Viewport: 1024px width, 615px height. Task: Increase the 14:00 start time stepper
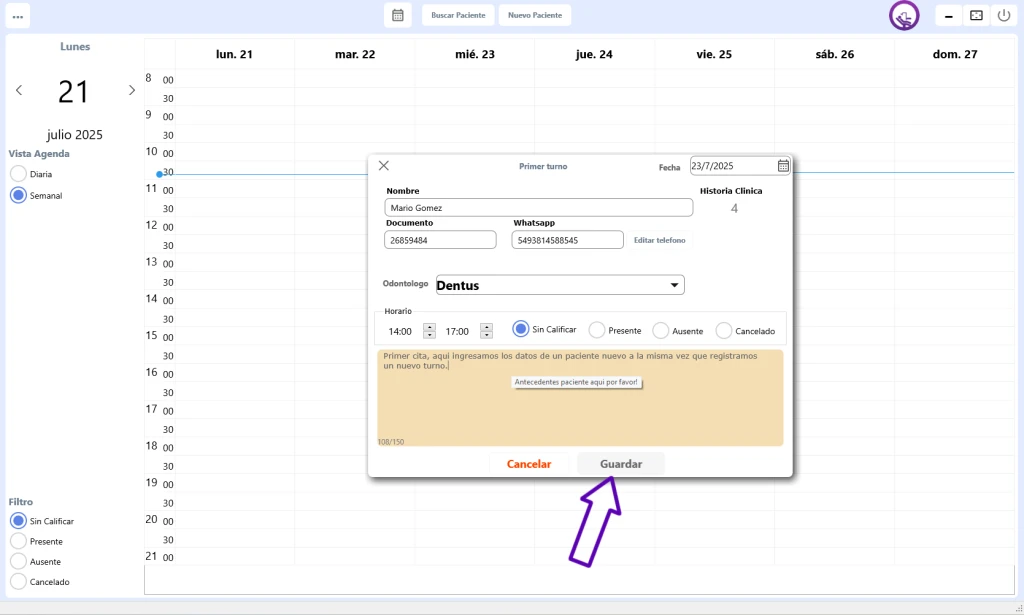tap(429, 326)
